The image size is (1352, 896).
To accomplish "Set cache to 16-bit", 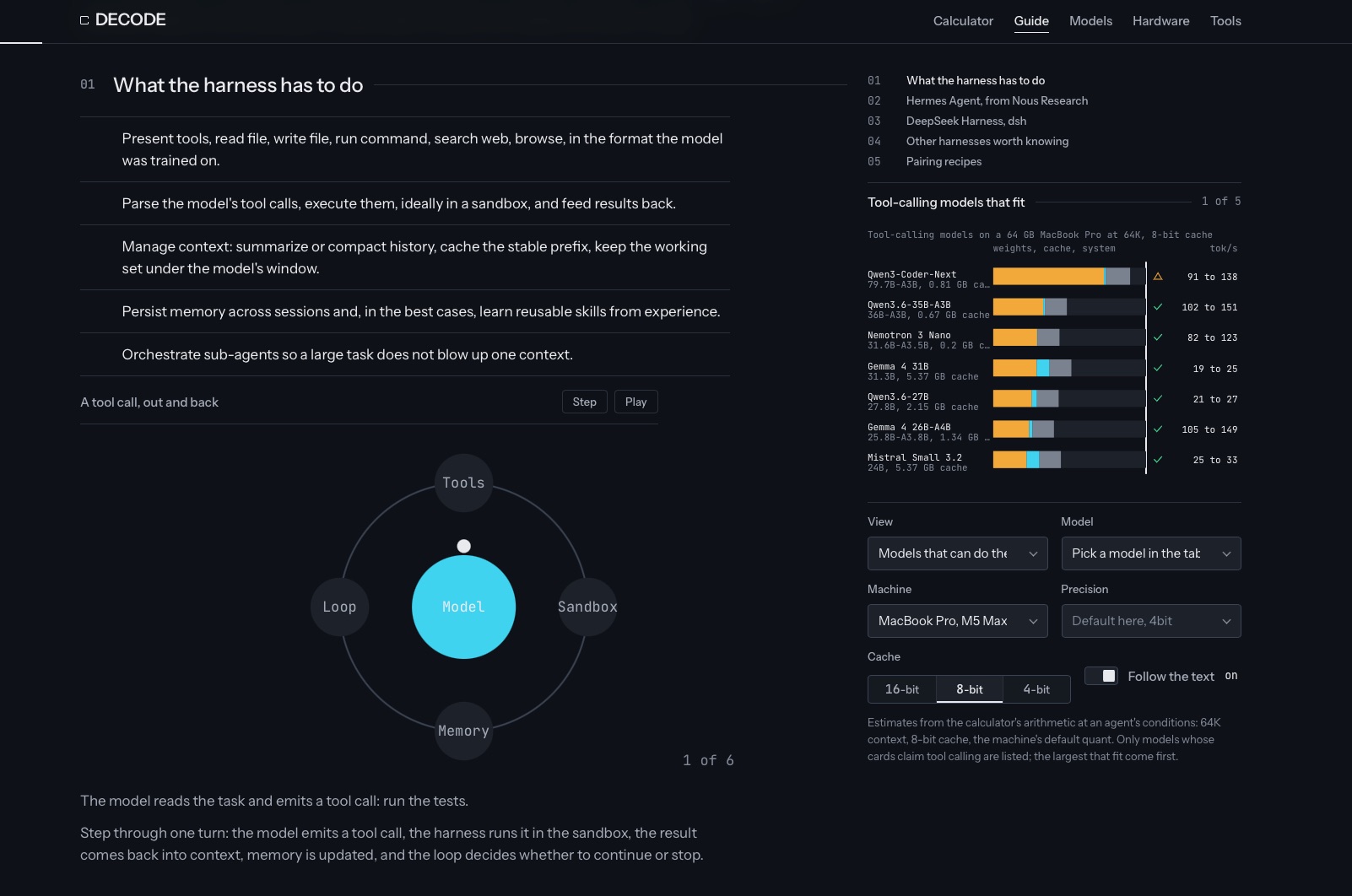I will 902,689.
